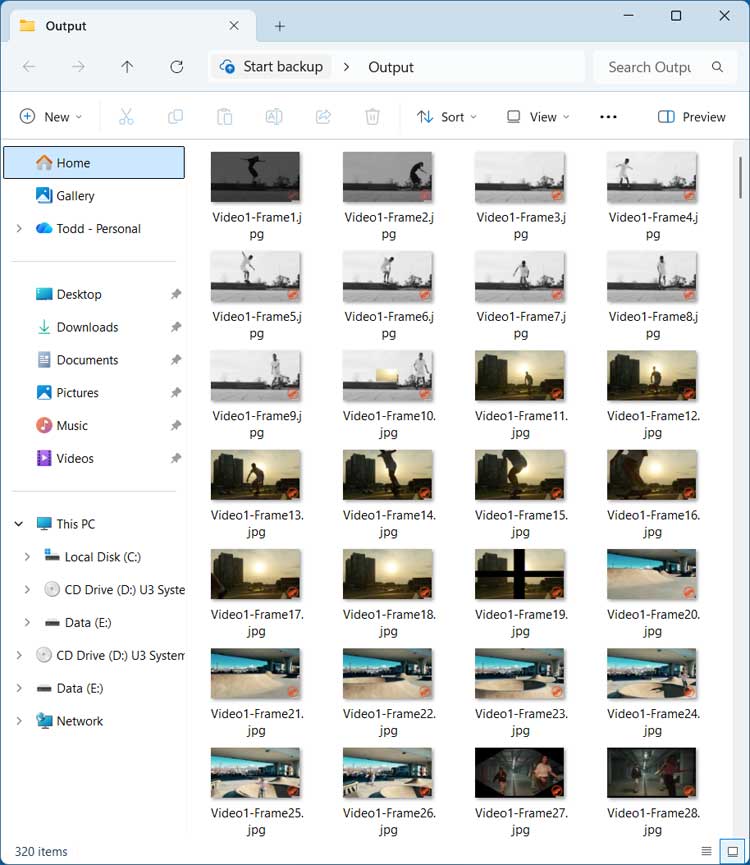Image resolution: width=750 pixels, height=865 pixels.
Task: Close the Output tab
Action: click(234, 26)
